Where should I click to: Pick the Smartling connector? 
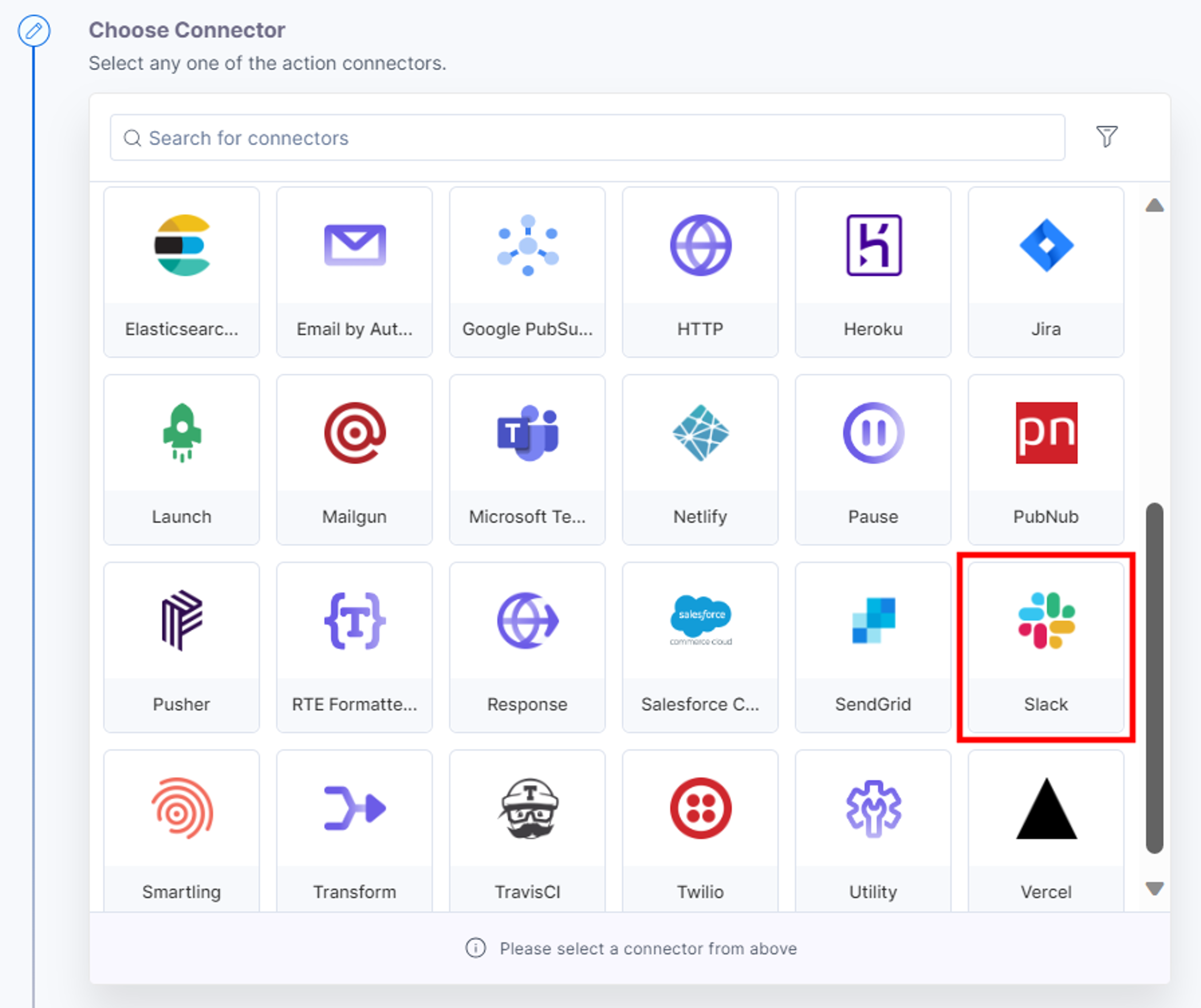(x=181, y=831)
